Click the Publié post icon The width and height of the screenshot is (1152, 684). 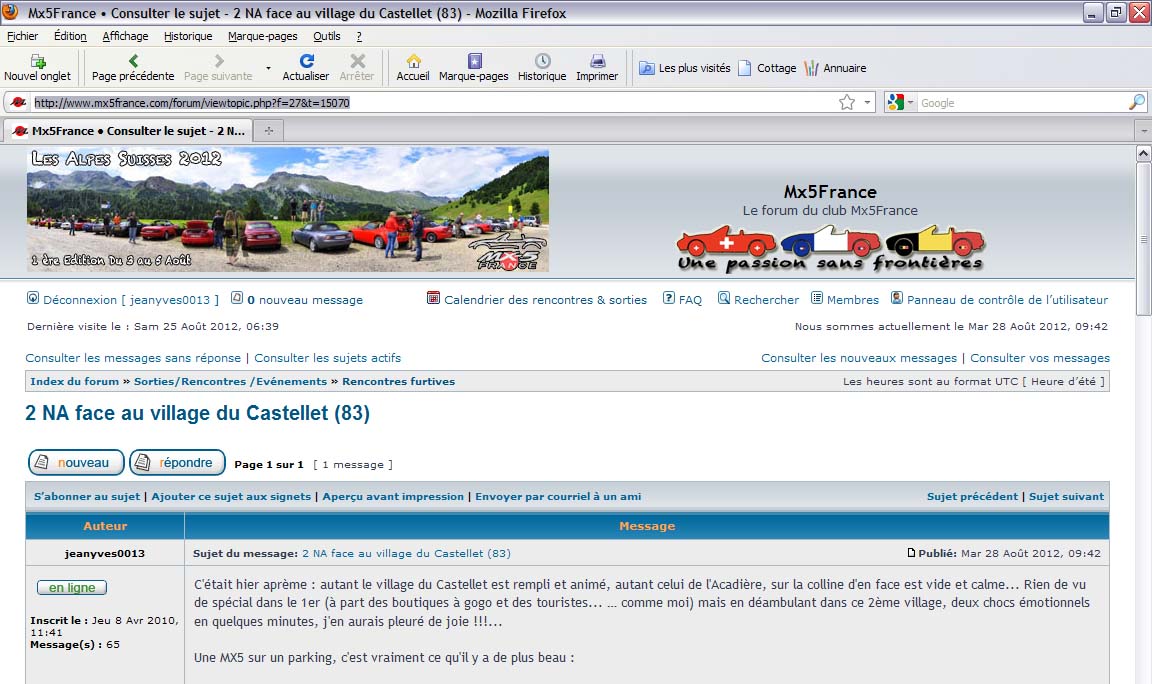(911, 552)
